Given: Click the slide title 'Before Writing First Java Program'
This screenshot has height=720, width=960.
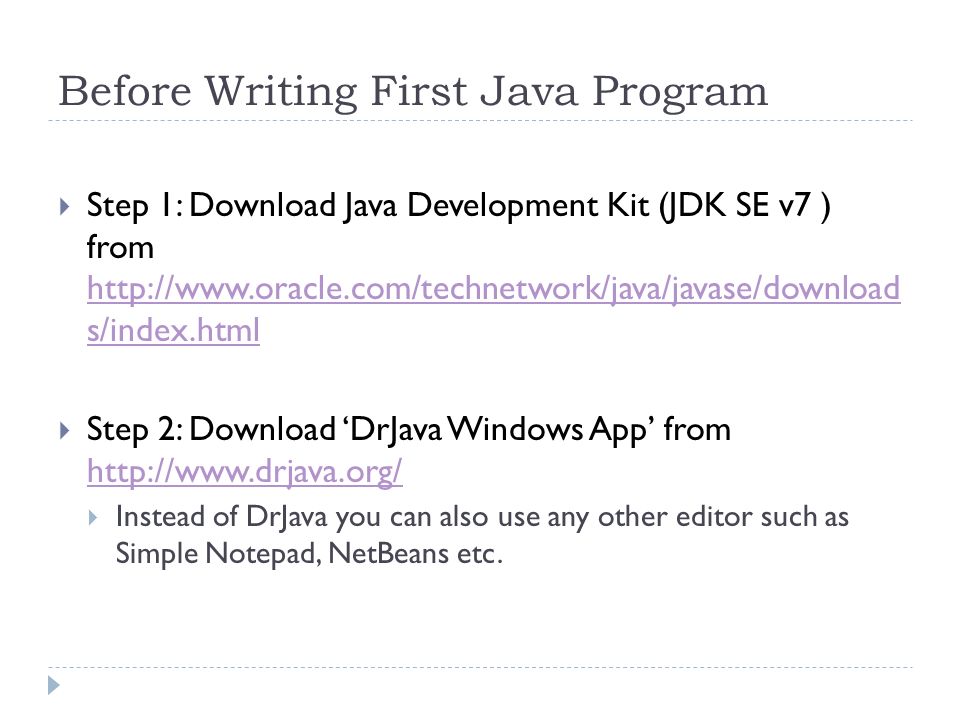Looking at the screenshot, I should click(413, 92).
